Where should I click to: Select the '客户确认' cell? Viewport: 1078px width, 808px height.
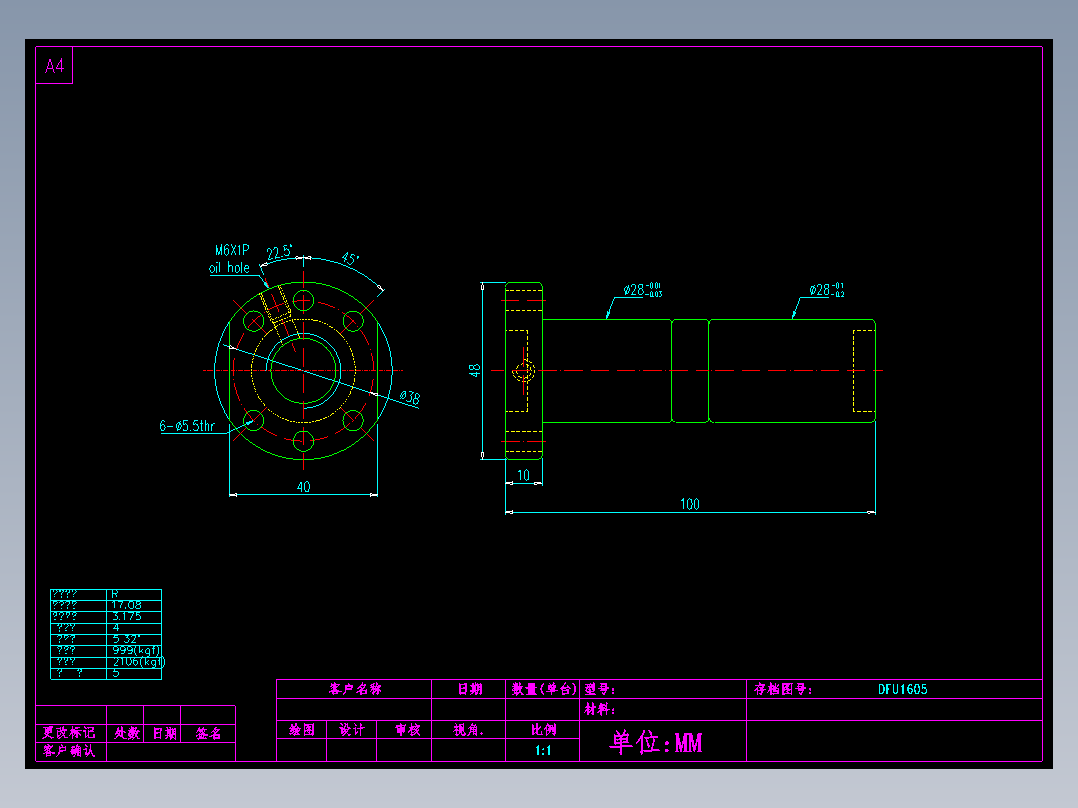(69, 751)
